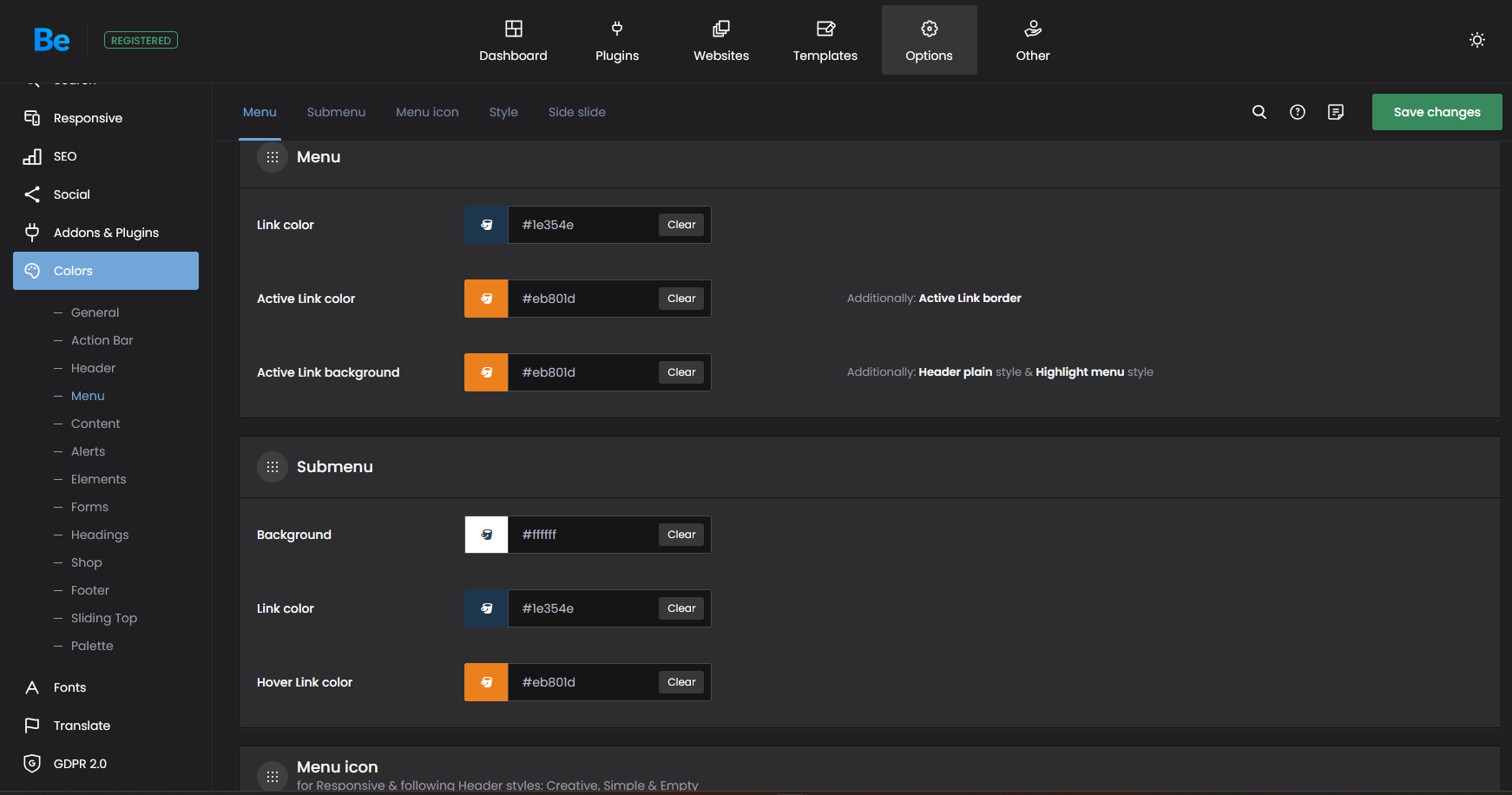Click the Save changes button

click(x=1436, y=112)
